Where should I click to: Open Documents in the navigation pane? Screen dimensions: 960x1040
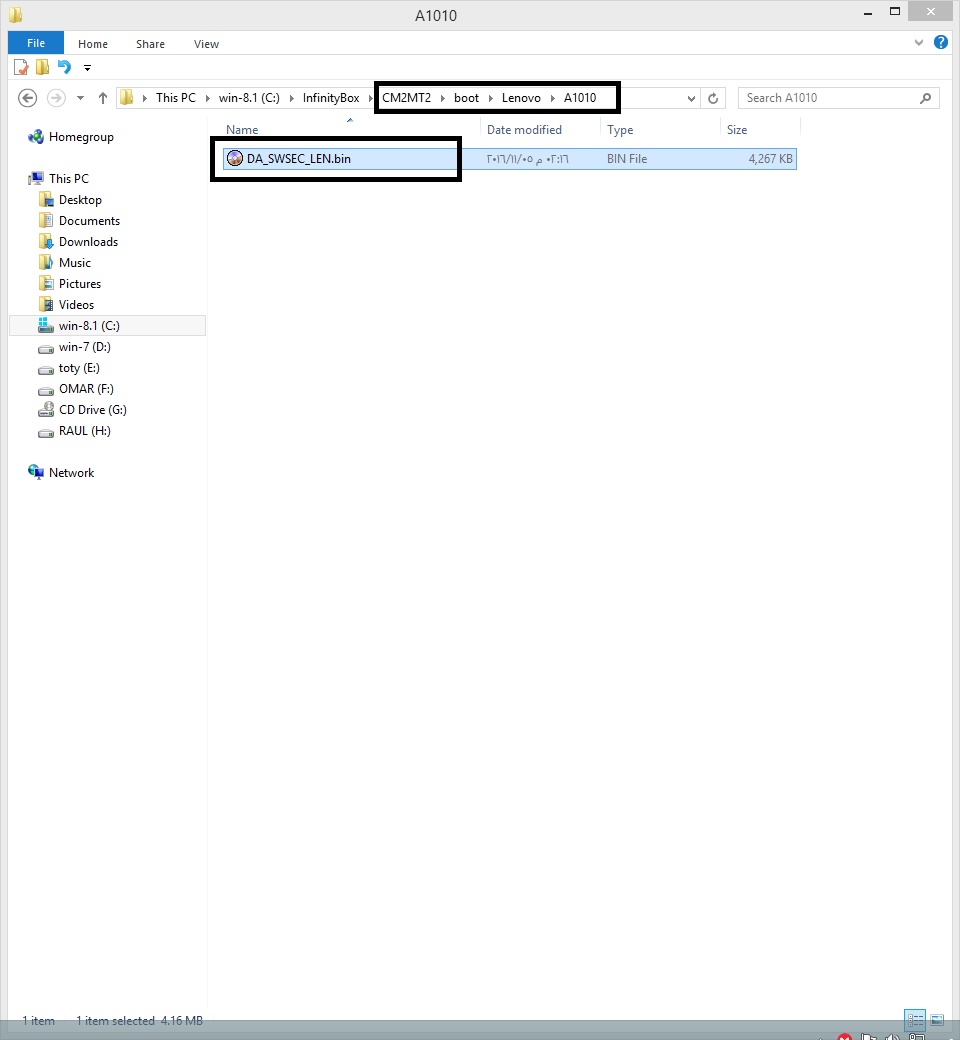tap(90, 221)
